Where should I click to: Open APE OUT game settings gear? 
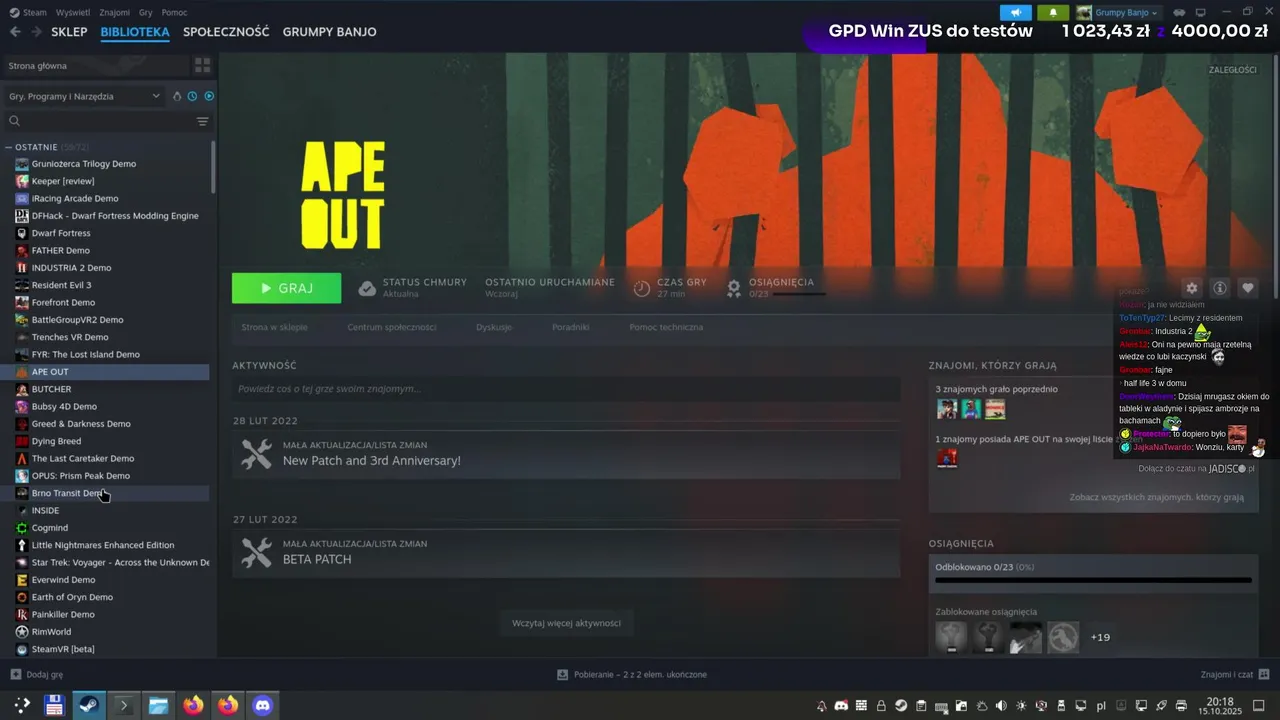[1191, 288]
